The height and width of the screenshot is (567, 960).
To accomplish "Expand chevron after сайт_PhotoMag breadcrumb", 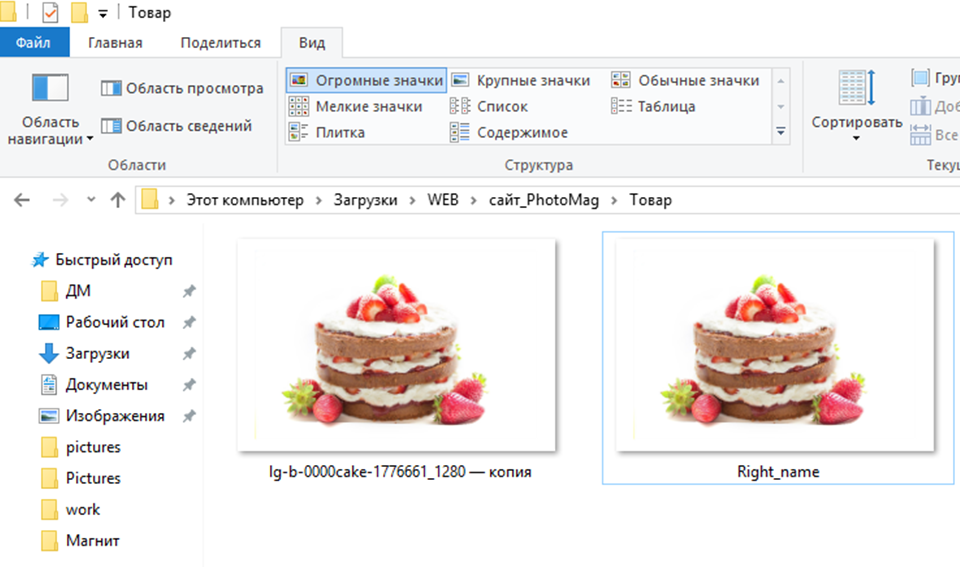I will pyautogui.click(x=614, y=200).
